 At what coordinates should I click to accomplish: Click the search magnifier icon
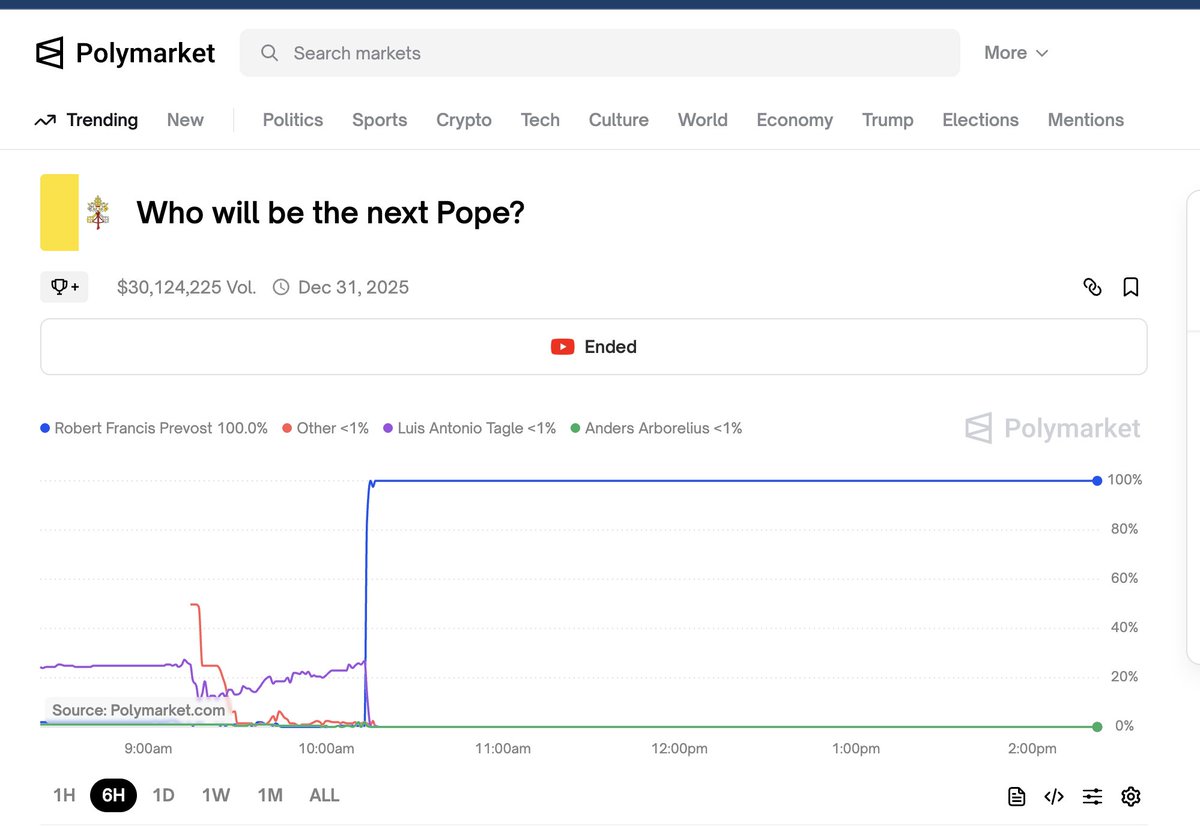[x=269, y=53]
